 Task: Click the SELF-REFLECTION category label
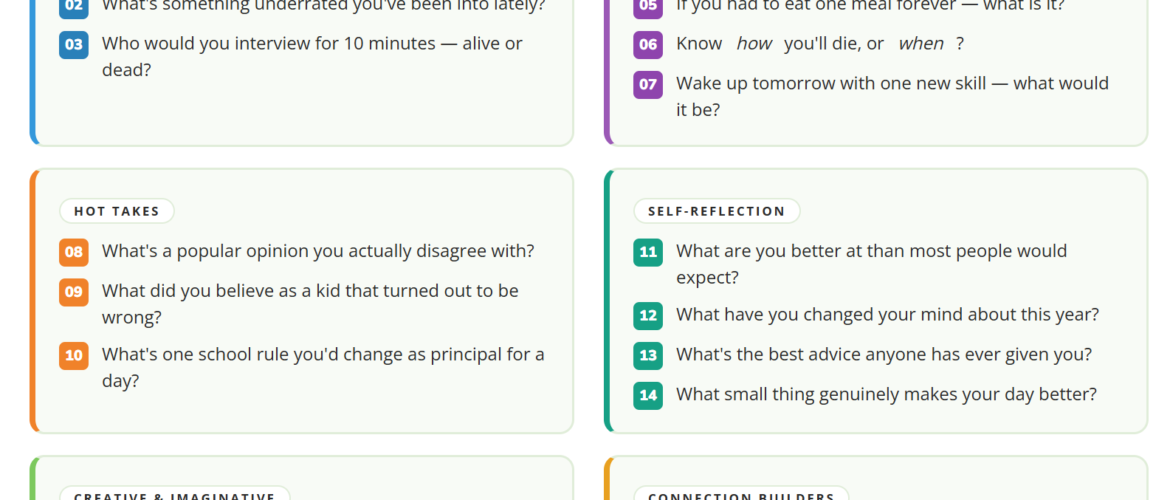point(716,211)
